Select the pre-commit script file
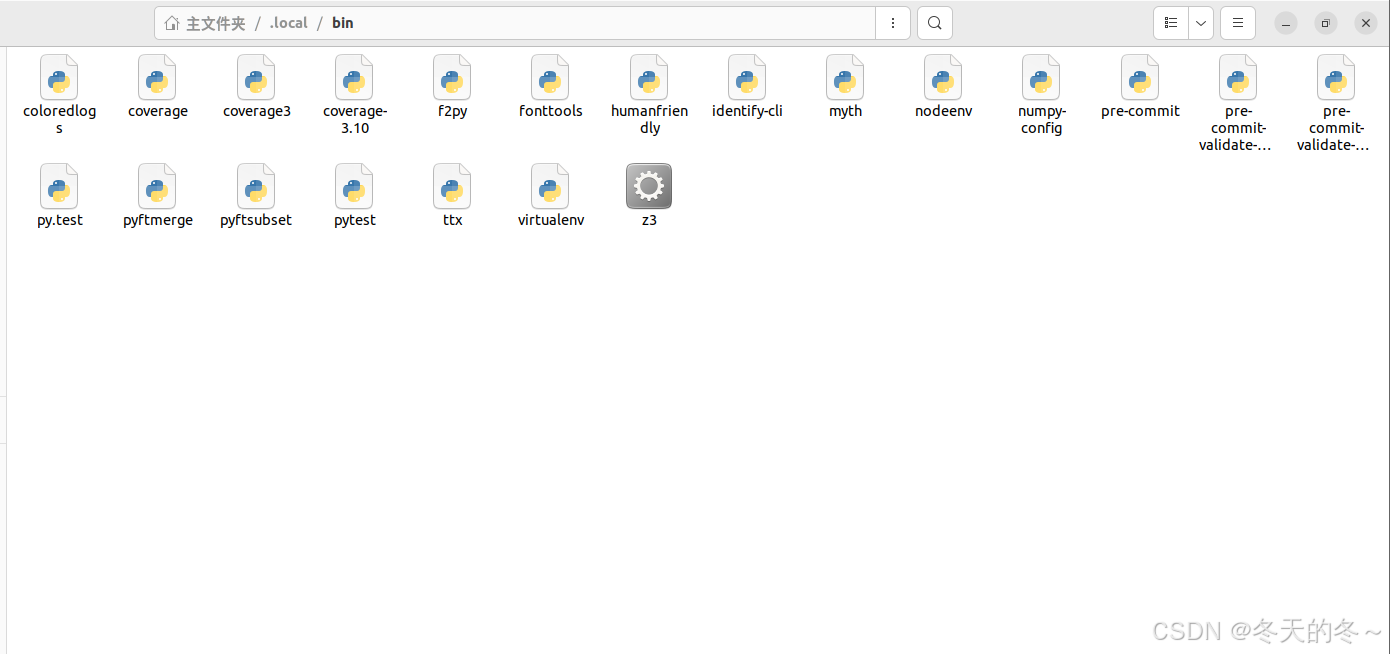The height and width of the screenshot is (654, 1390). coord(1140,78)
